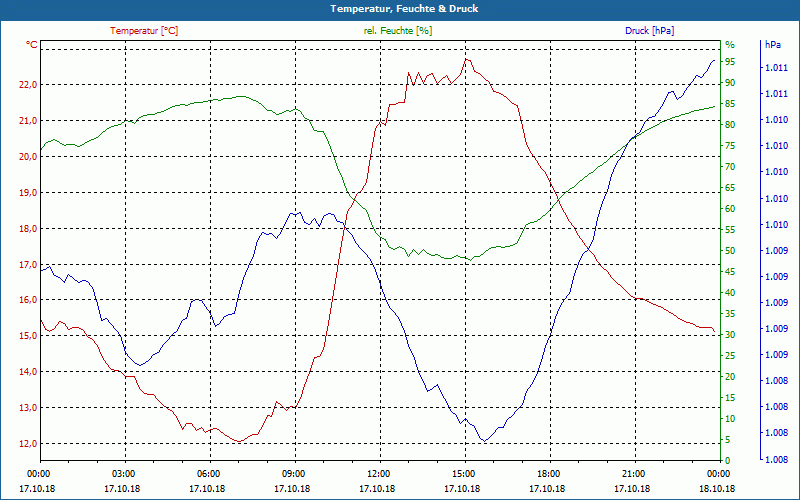Click the '21:00' time axis label
This screenshot has width=800, height=500.
(x=633, y=474)
